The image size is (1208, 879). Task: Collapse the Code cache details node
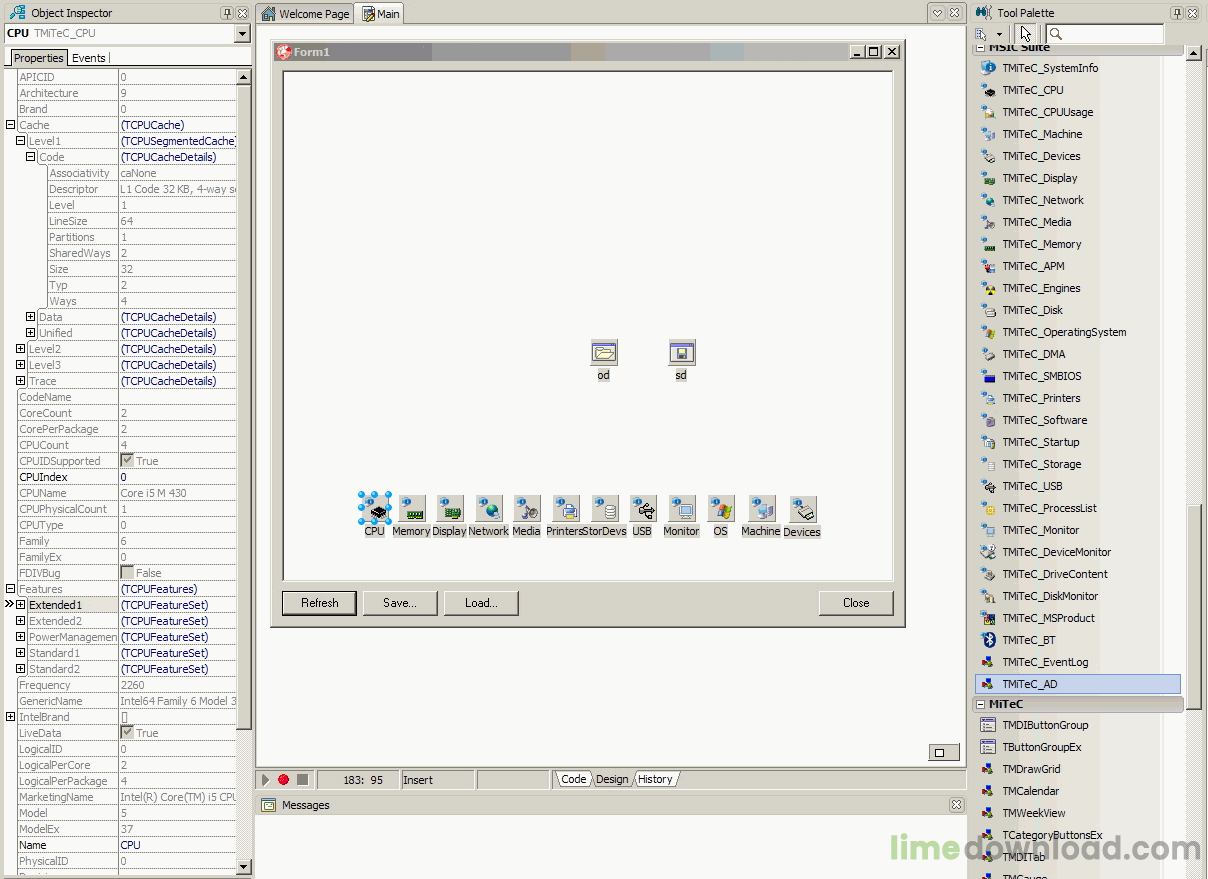coord(31,157)
